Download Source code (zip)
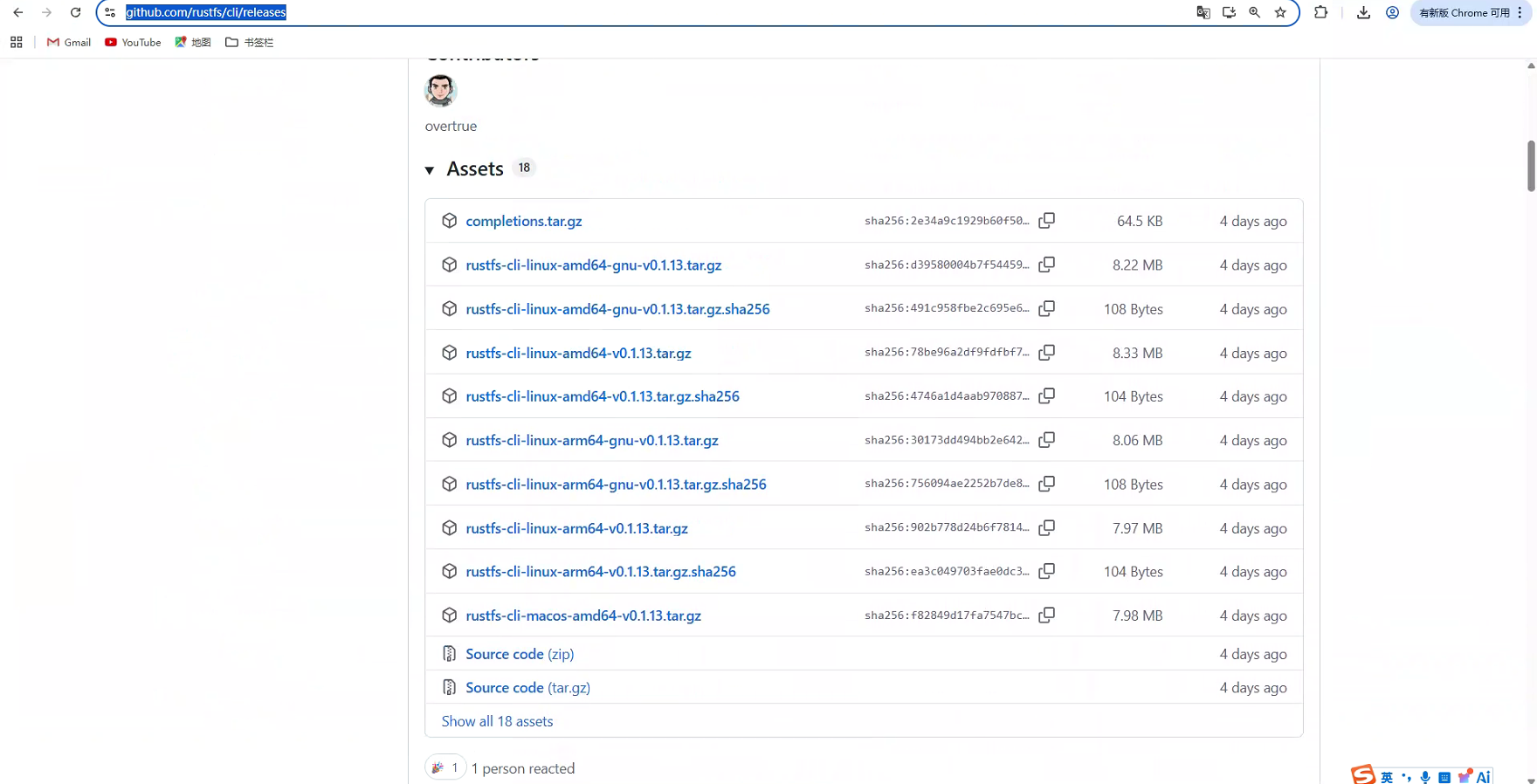This screenshot has width=1537, height=784. click(520, 654)
